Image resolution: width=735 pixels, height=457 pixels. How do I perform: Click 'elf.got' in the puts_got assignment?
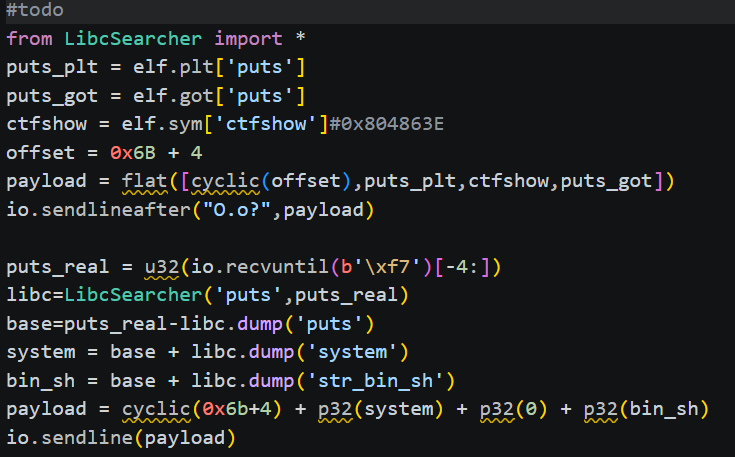click(173, 96)
